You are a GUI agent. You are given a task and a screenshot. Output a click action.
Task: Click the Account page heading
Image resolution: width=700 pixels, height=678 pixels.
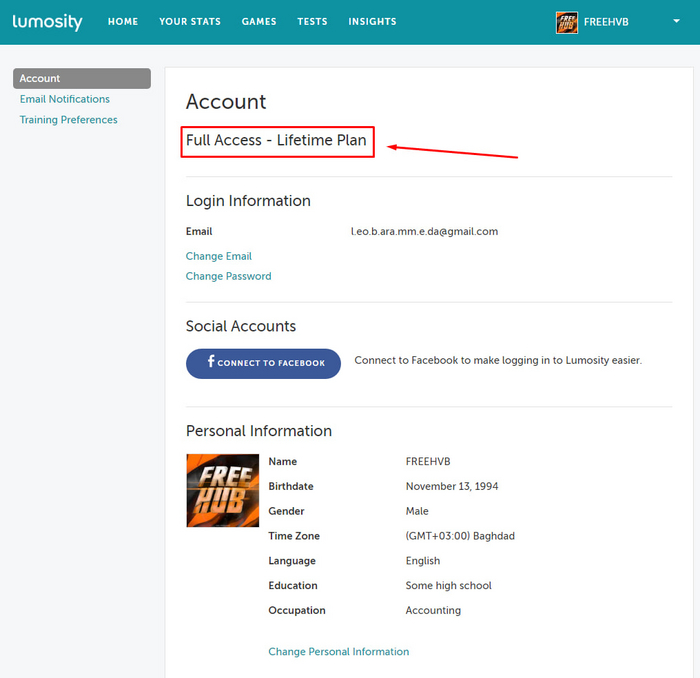[226, 102]
